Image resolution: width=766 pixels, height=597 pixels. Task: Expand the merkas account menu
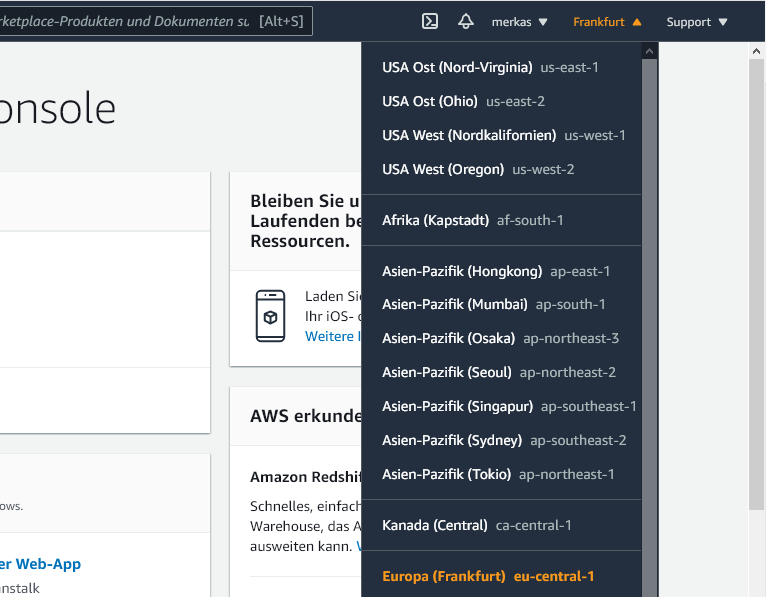point(520,22)
